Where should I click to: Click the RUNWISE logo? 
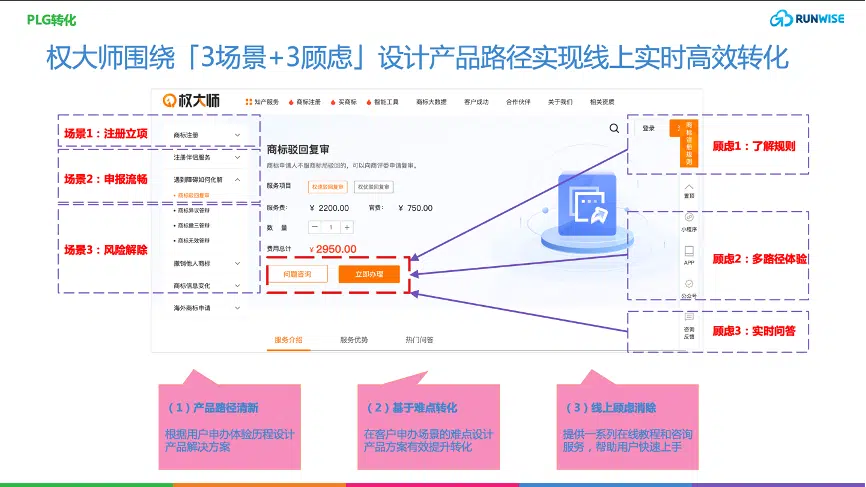807,19
